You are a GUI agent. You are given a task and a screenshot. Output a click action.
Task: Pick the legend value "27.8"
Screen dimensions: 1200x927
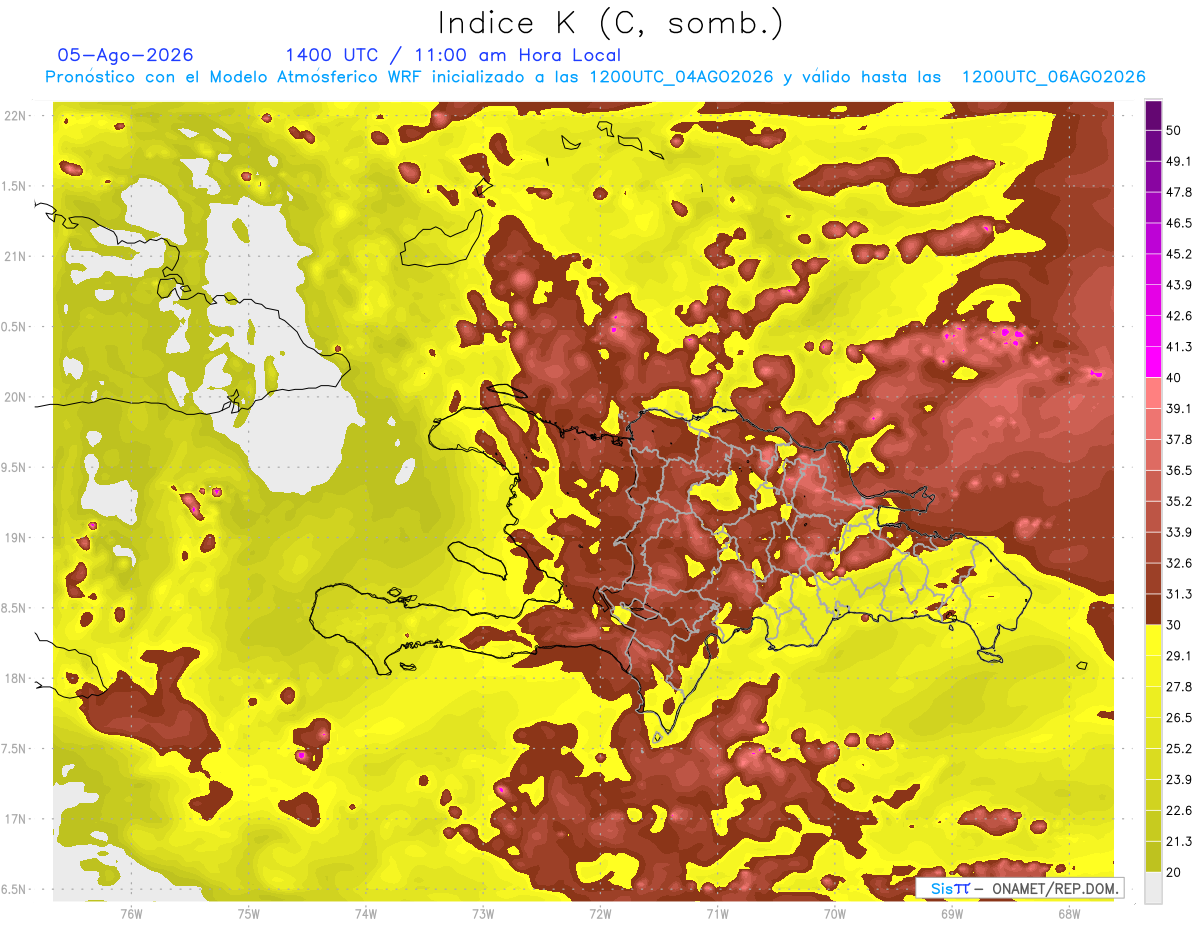pyautogui.click(x=1179, y=687)
